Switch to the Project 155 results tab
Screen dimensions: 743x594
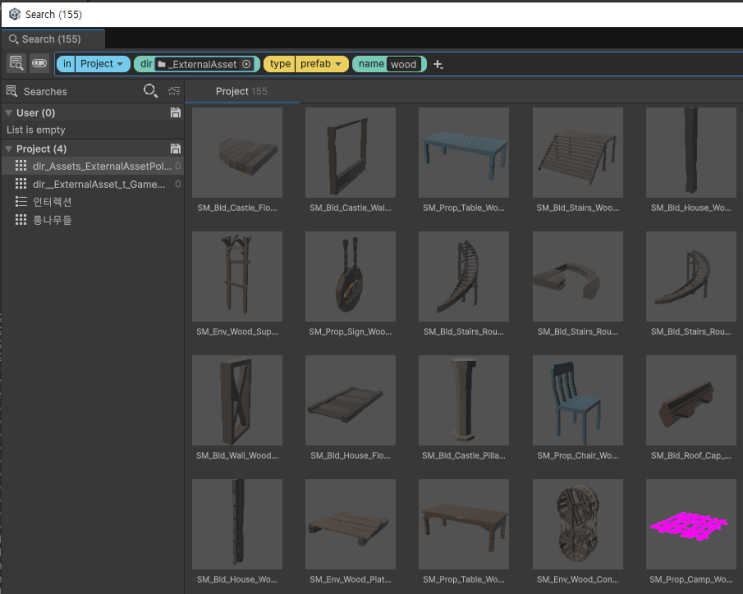coord(241,91)
